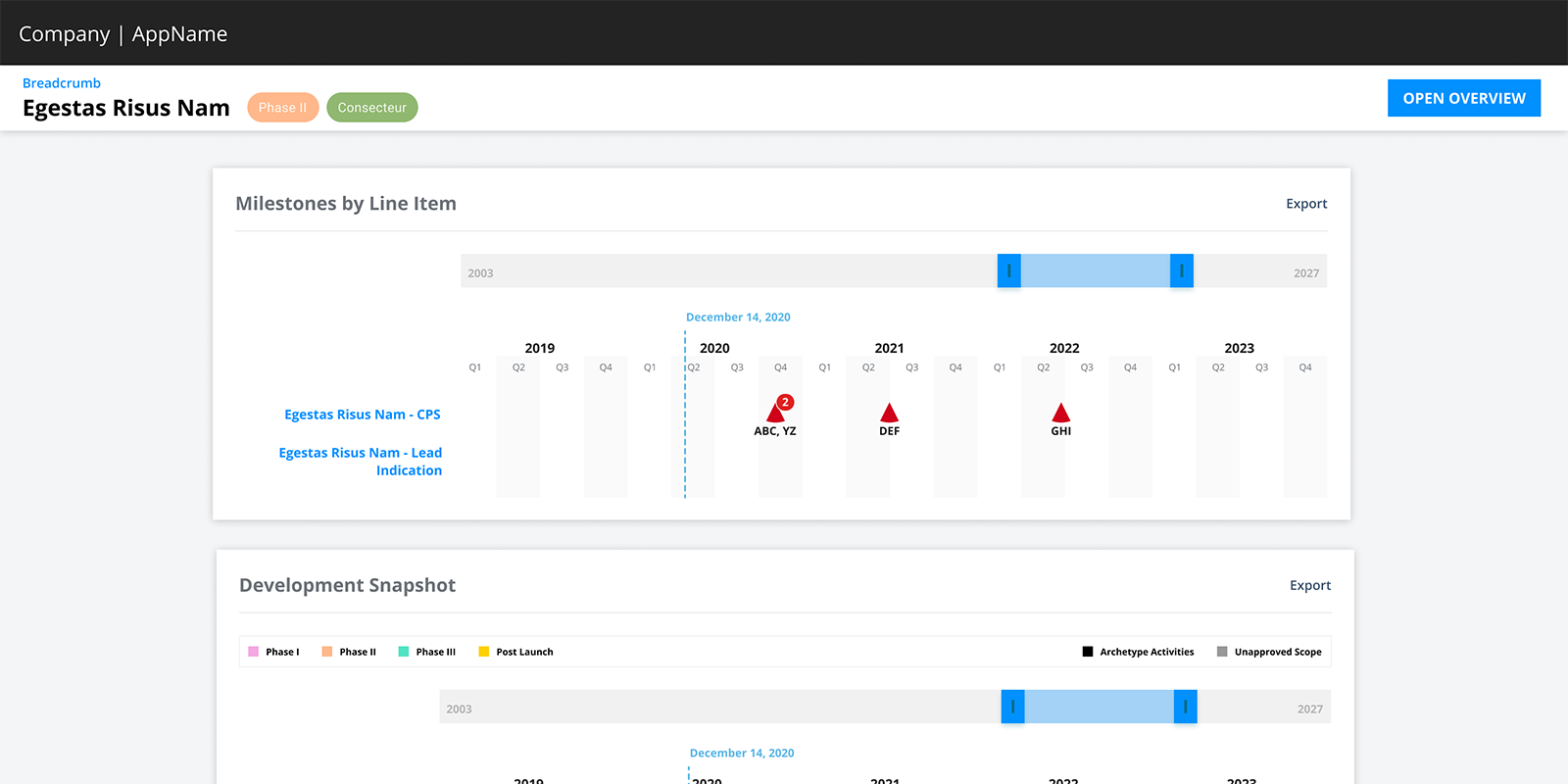The width and height of the screenshot is (1568, 784).
Task: Click the Company | AppName header title
Action: (123, 34)
